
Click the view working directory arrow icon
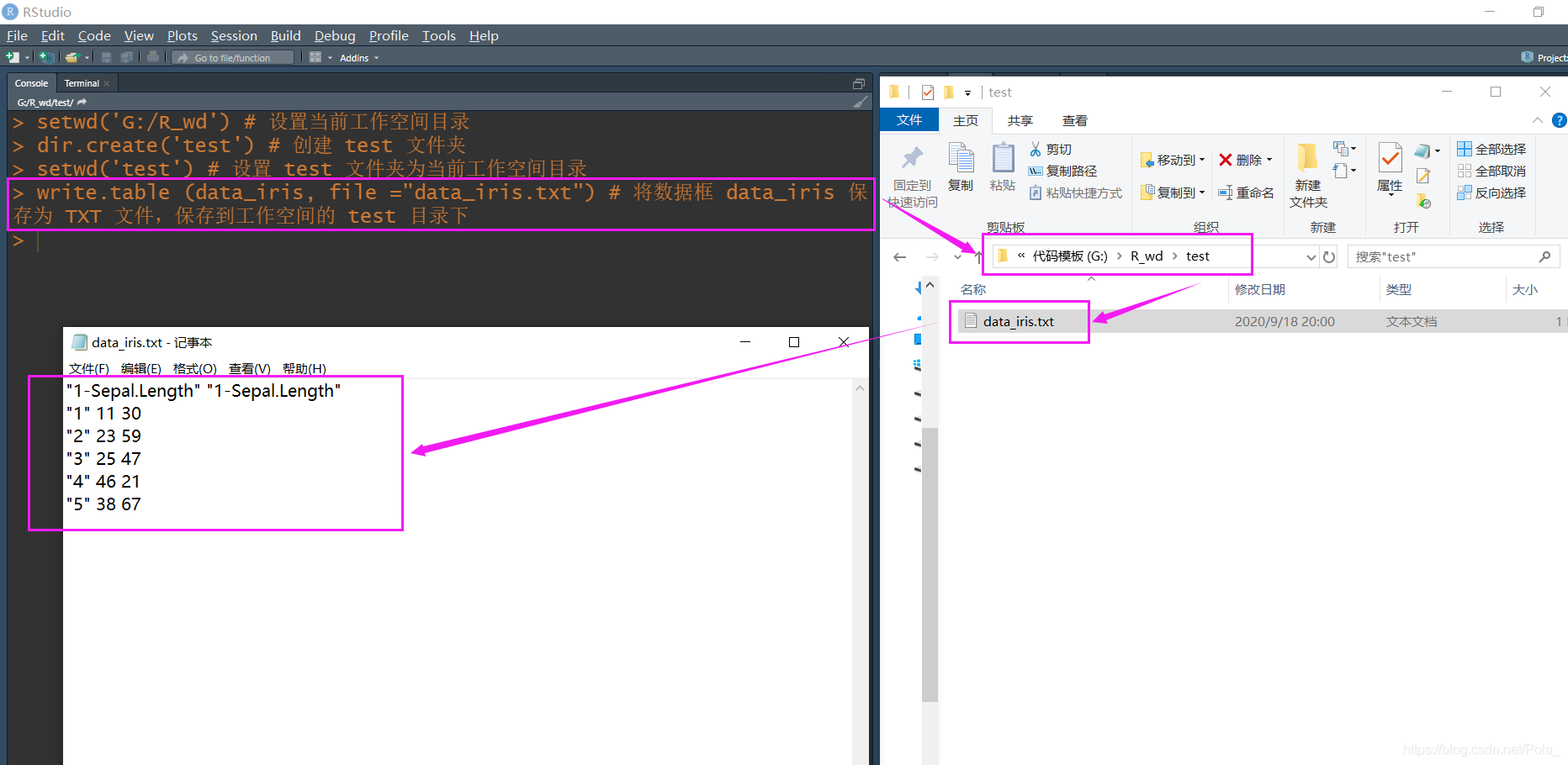click(82, 102)
